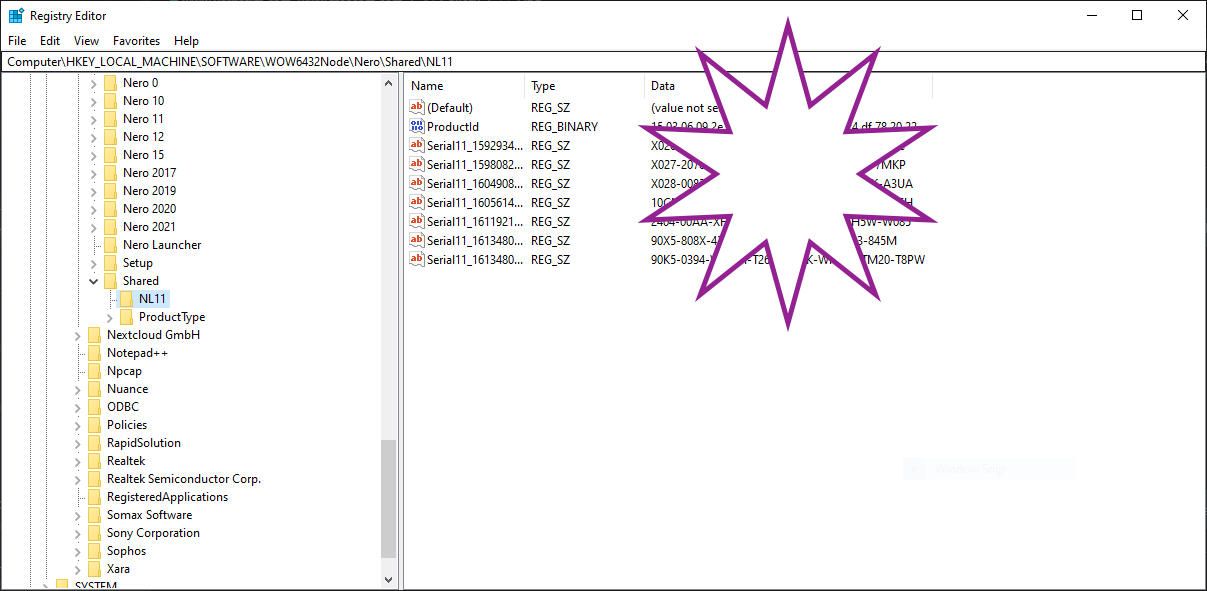Image resolution: width=1207 pixels, height=591 pixels.
Task: Collapse the Shared registry key
Action: [94, 281]
